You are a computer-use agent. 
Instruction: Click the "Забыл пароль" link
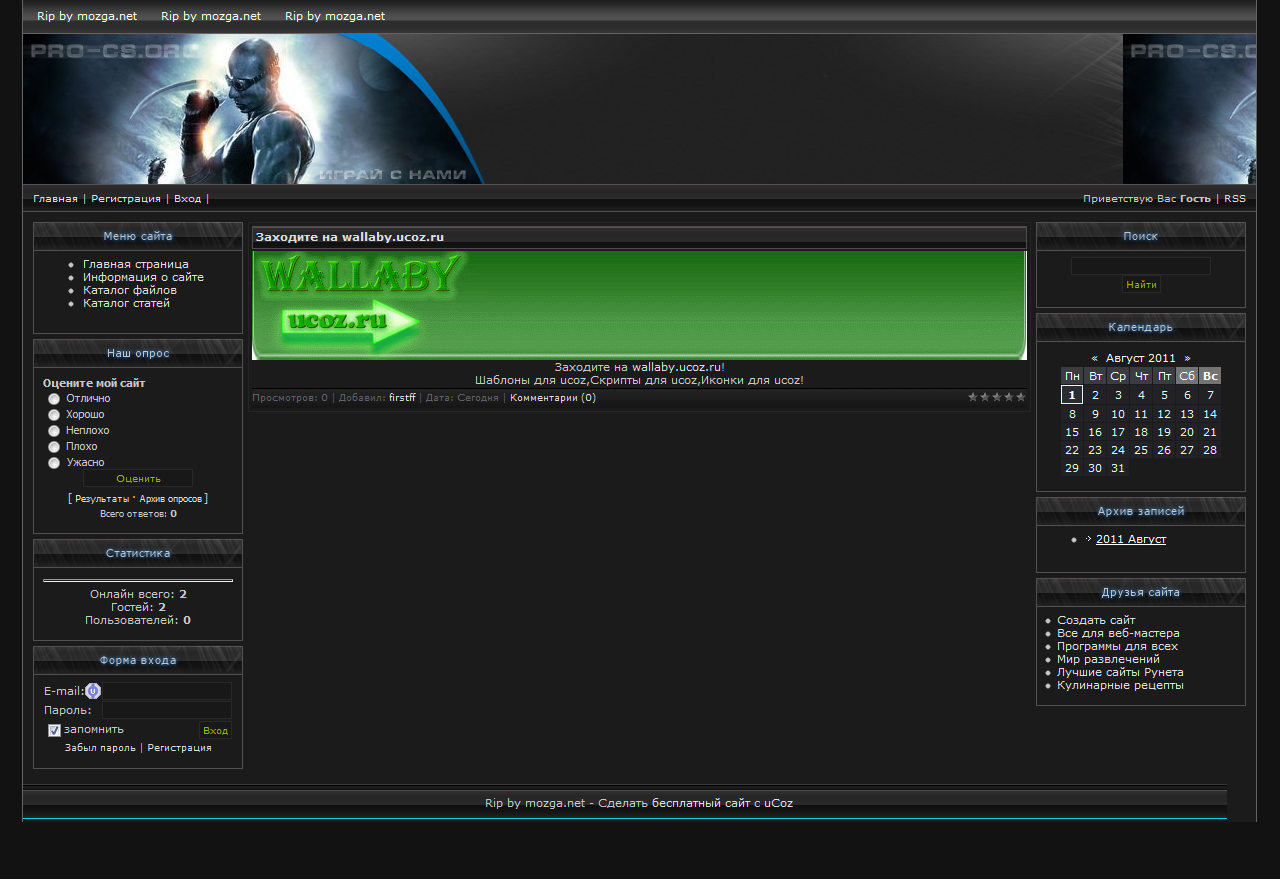coord(100,748)
